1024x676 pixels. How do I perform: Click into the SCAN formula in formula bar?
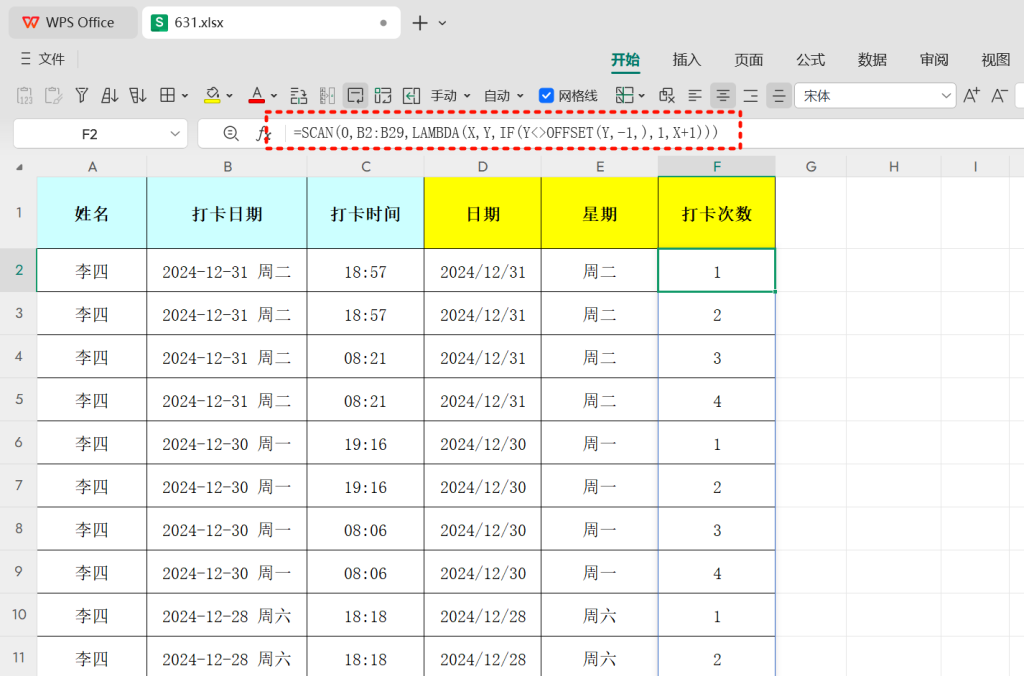coord(505,133)
